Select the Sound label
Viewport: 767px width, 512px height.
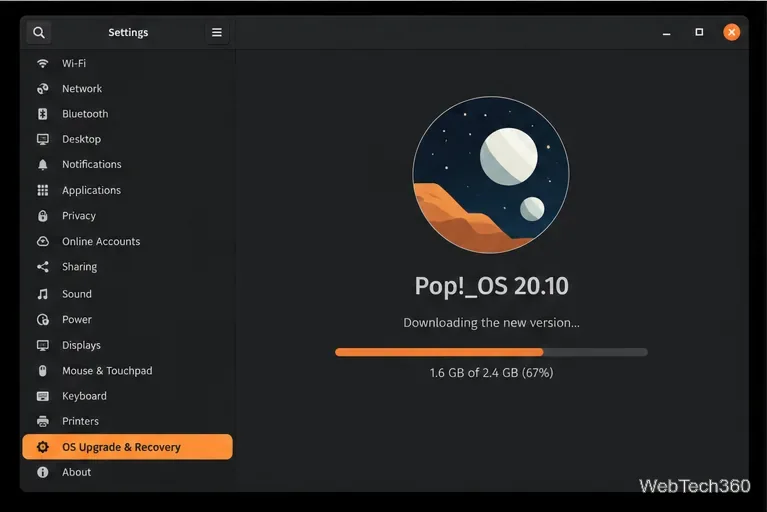point(76,294)
